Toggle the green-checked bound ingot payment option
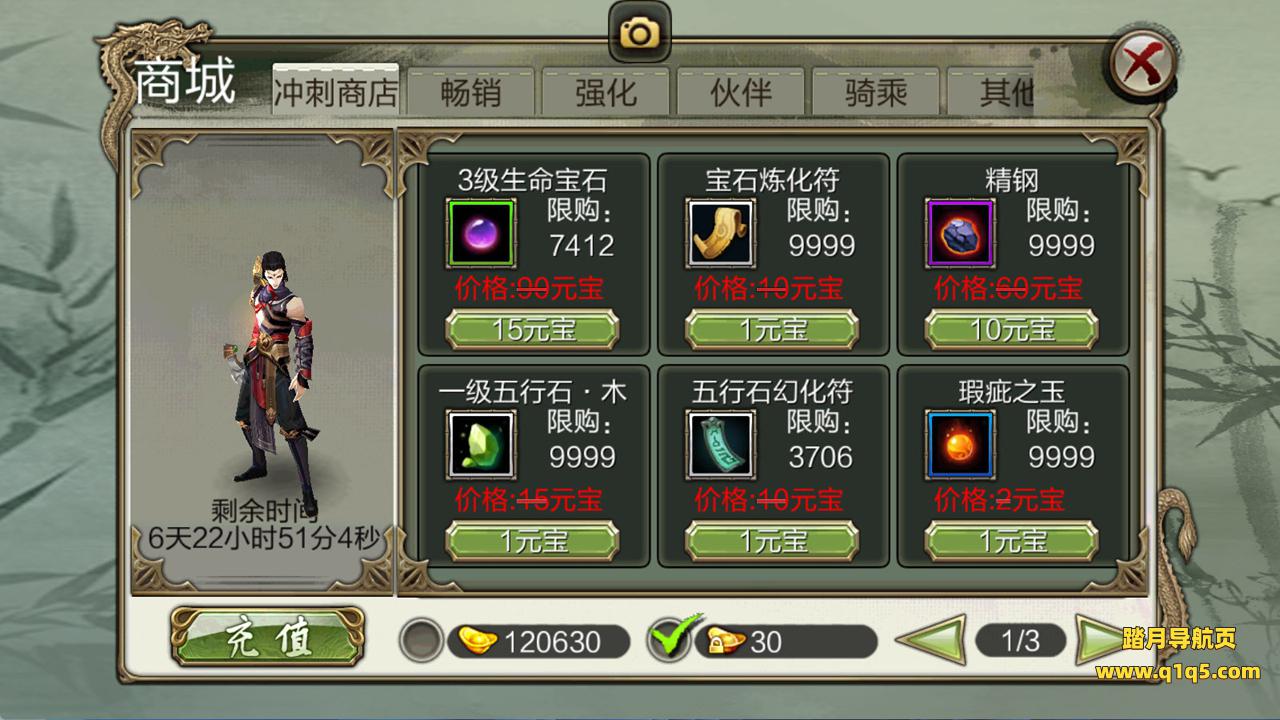The image size is (1280, 720). click(x=670, y=640)
